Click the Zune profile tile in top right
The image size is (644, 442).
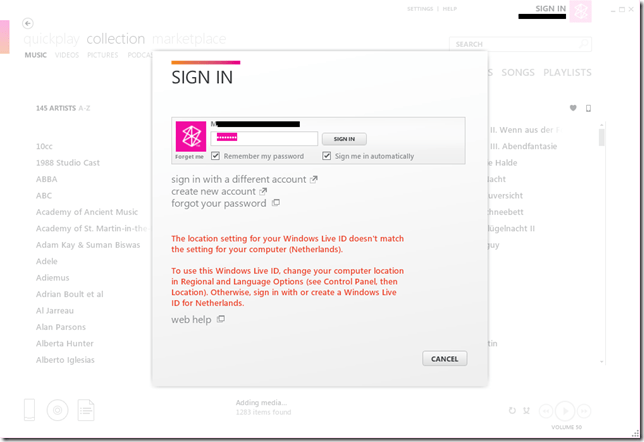point(582,11)
